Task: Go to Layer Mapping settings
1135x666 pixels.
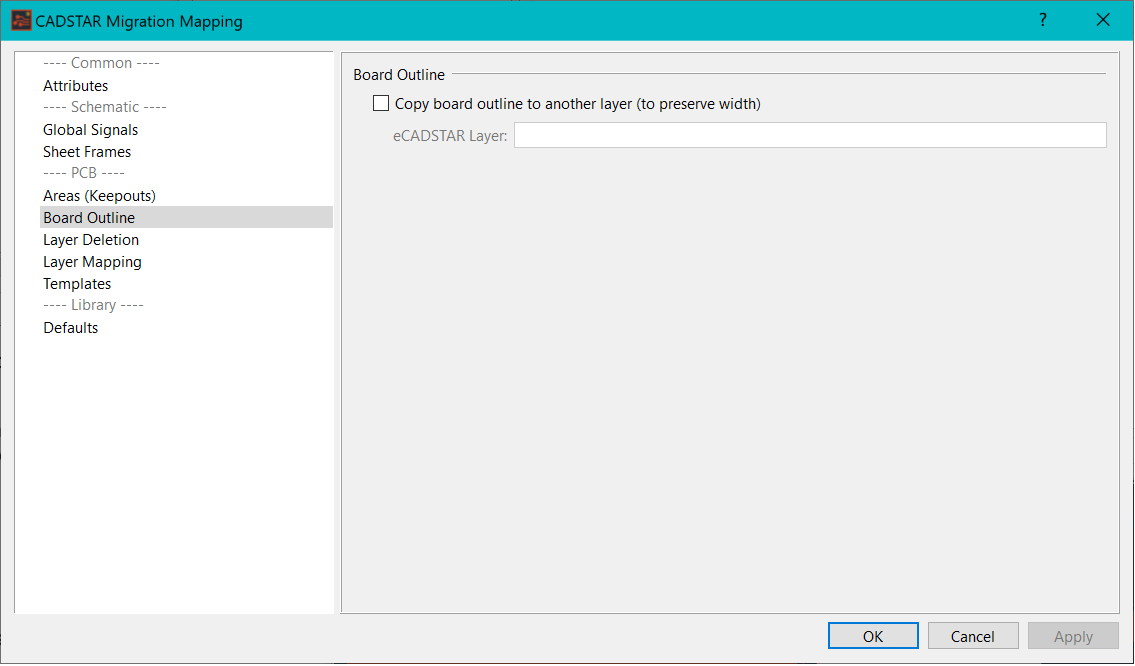Action: (x=92, y=261)
